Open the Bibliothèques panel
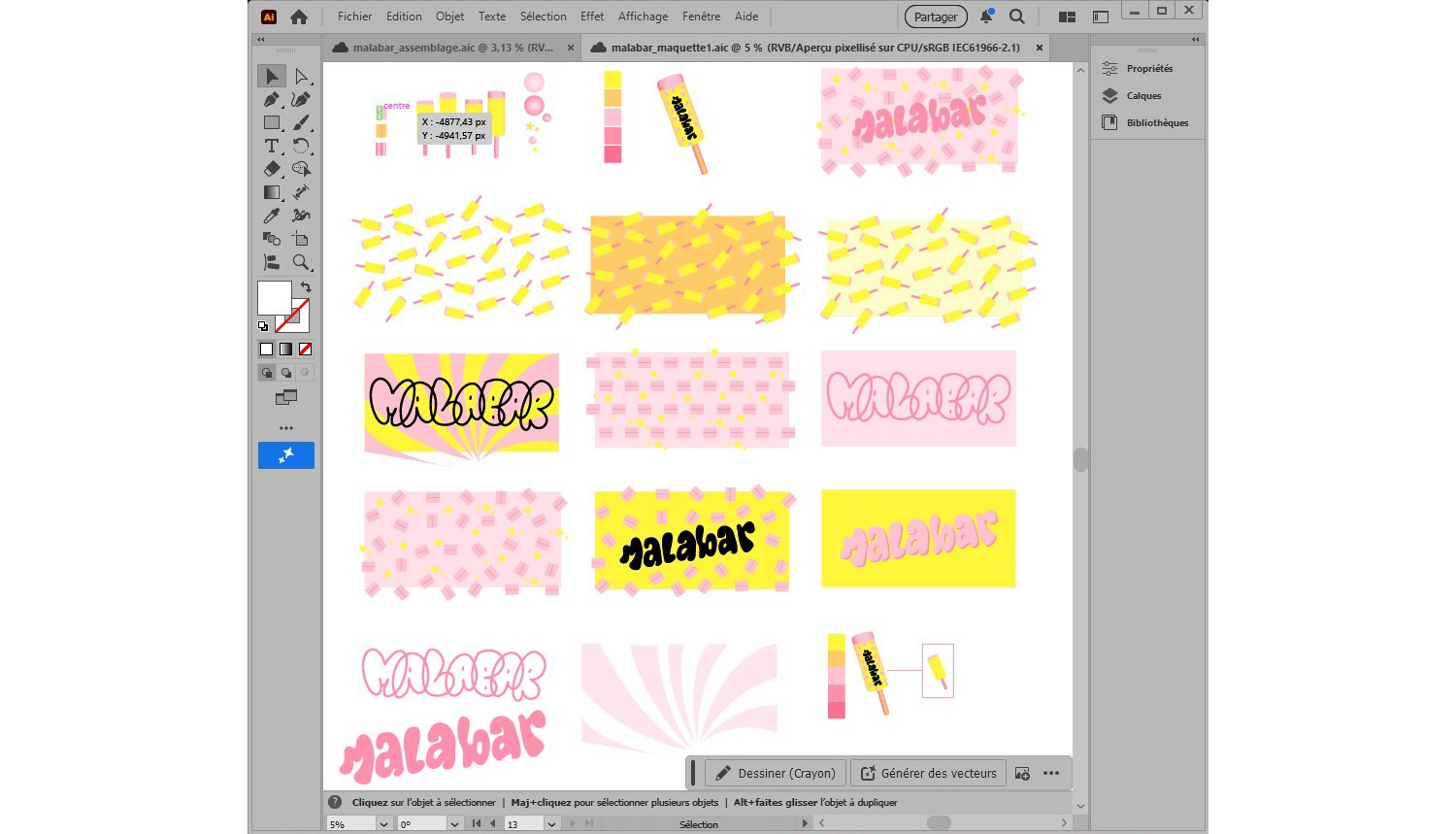This screenshot has height=834, width=1456. 1157,122
